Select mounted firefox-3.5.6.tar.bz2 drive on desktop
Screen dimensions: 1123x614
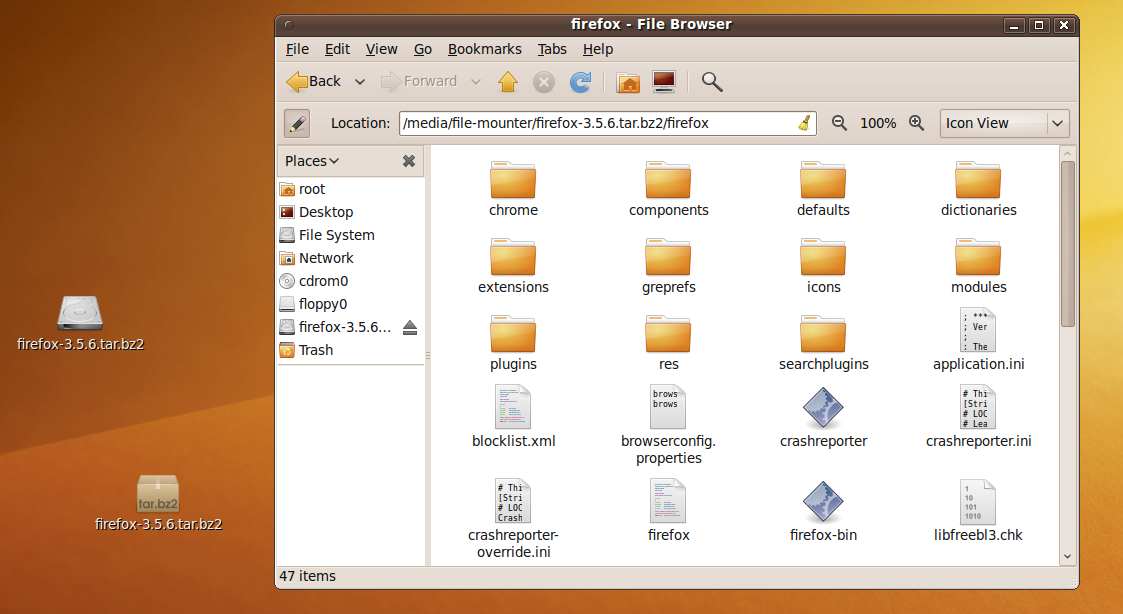80,323
